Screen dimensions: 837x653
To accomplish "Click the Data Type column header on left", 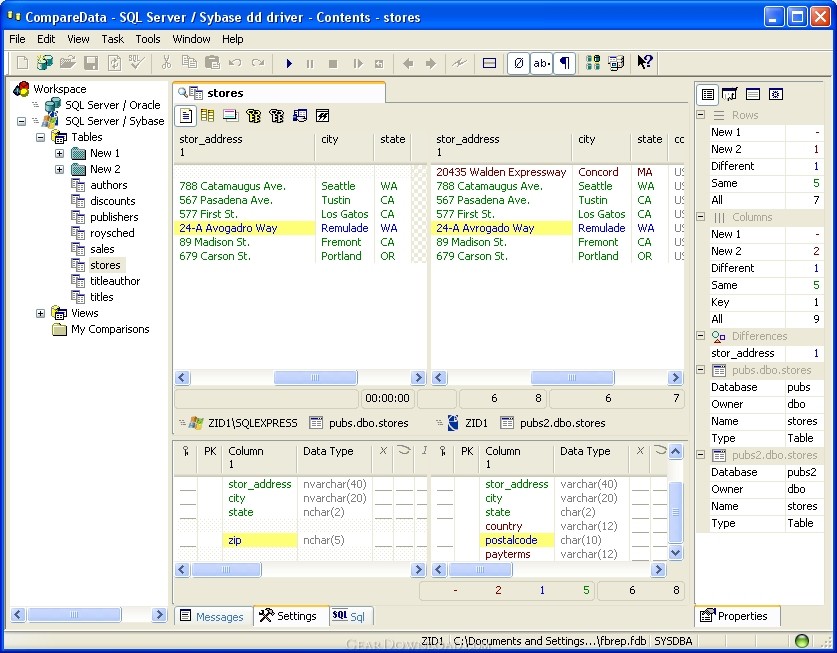I will click(x=328, y=451).
